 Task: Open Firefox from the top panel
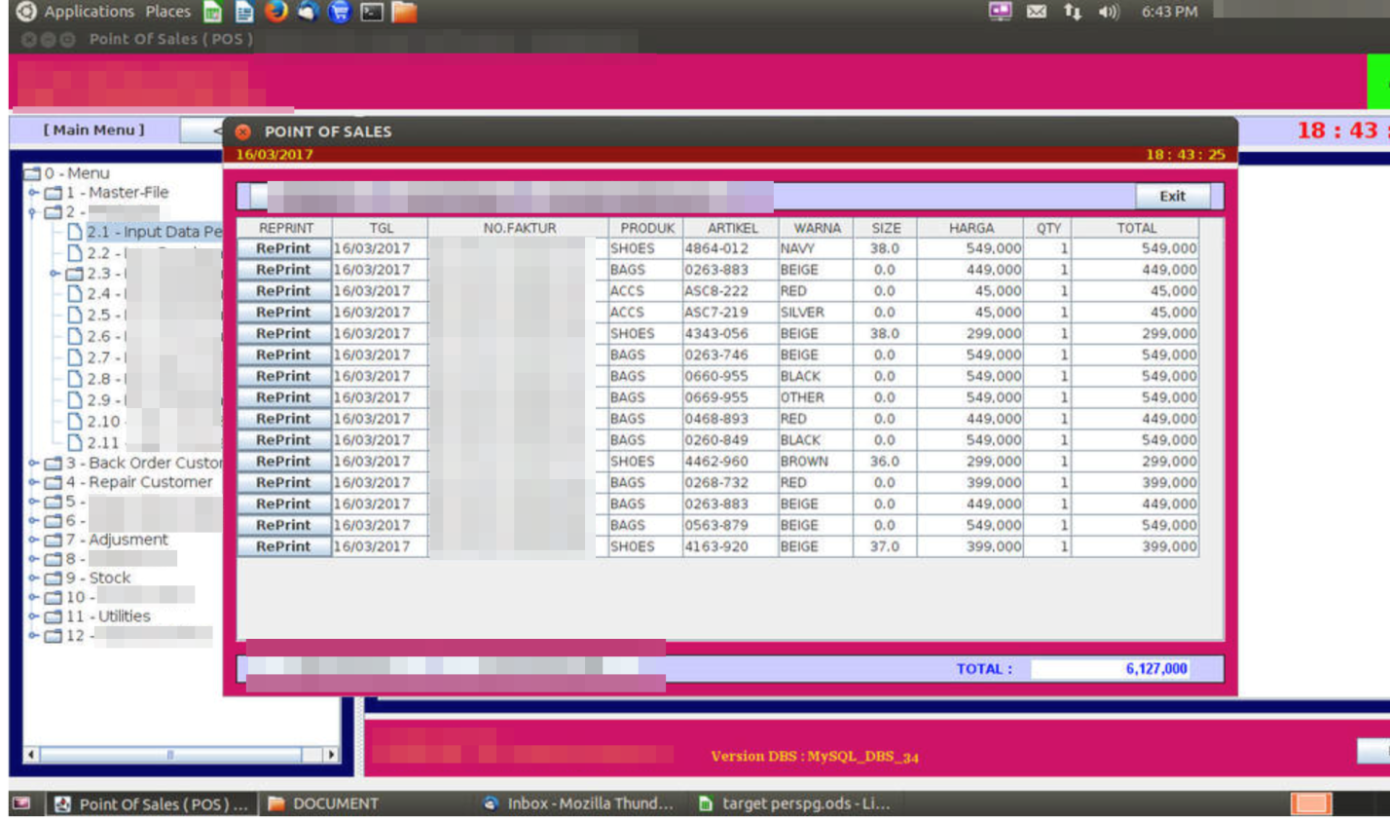coord(276,12)
